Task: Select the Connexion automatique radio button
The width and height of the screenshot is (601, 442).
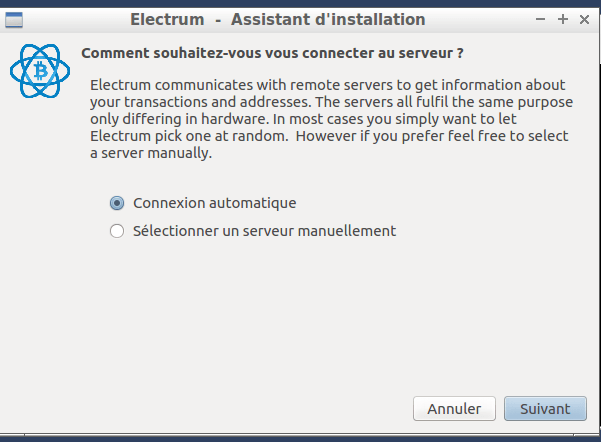Action: [117, 203]
